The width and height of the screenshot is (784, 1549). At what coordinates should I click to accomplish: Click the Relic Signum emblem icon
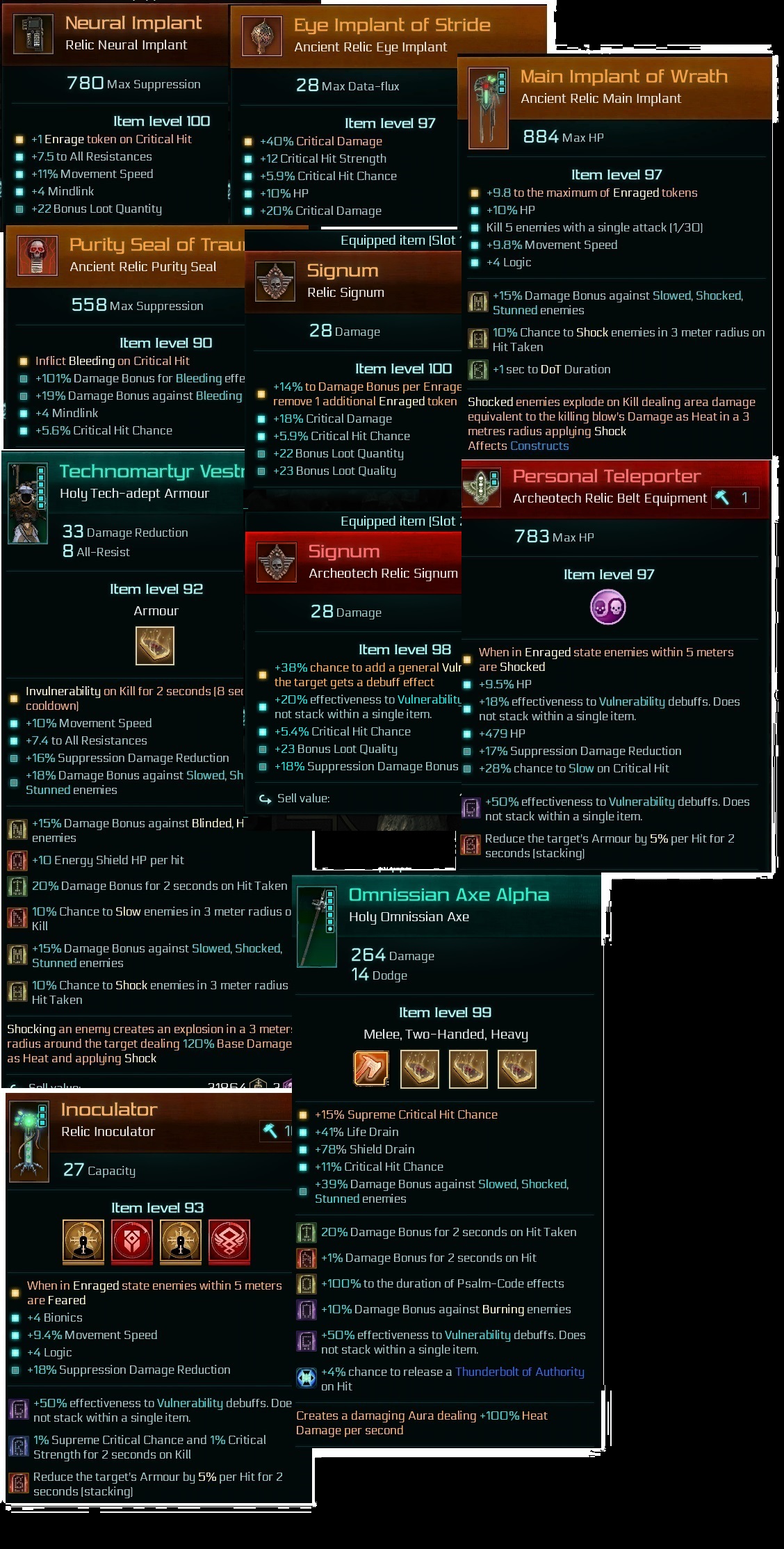pos(275,281)
